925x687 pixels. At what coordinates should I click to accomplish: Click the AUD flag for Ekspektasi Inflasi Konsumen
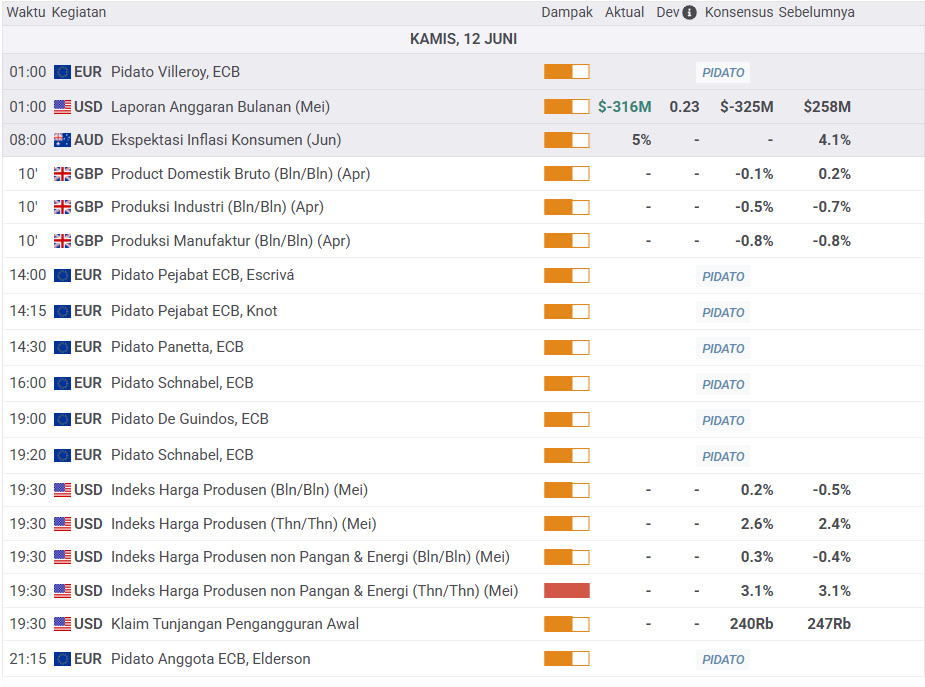coord(63,140)
